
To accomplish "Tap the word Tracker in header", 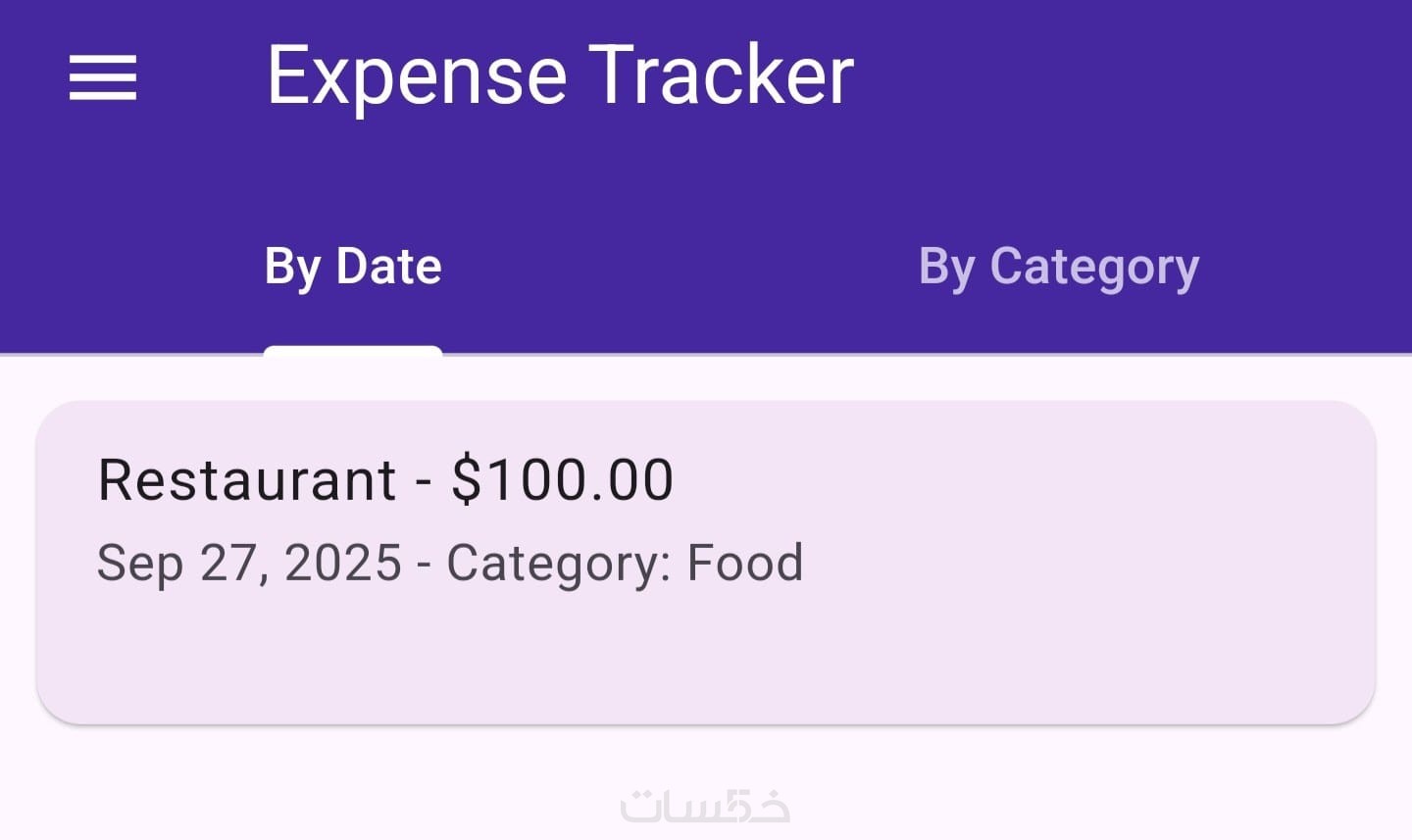I will click(x=721, y=75).
